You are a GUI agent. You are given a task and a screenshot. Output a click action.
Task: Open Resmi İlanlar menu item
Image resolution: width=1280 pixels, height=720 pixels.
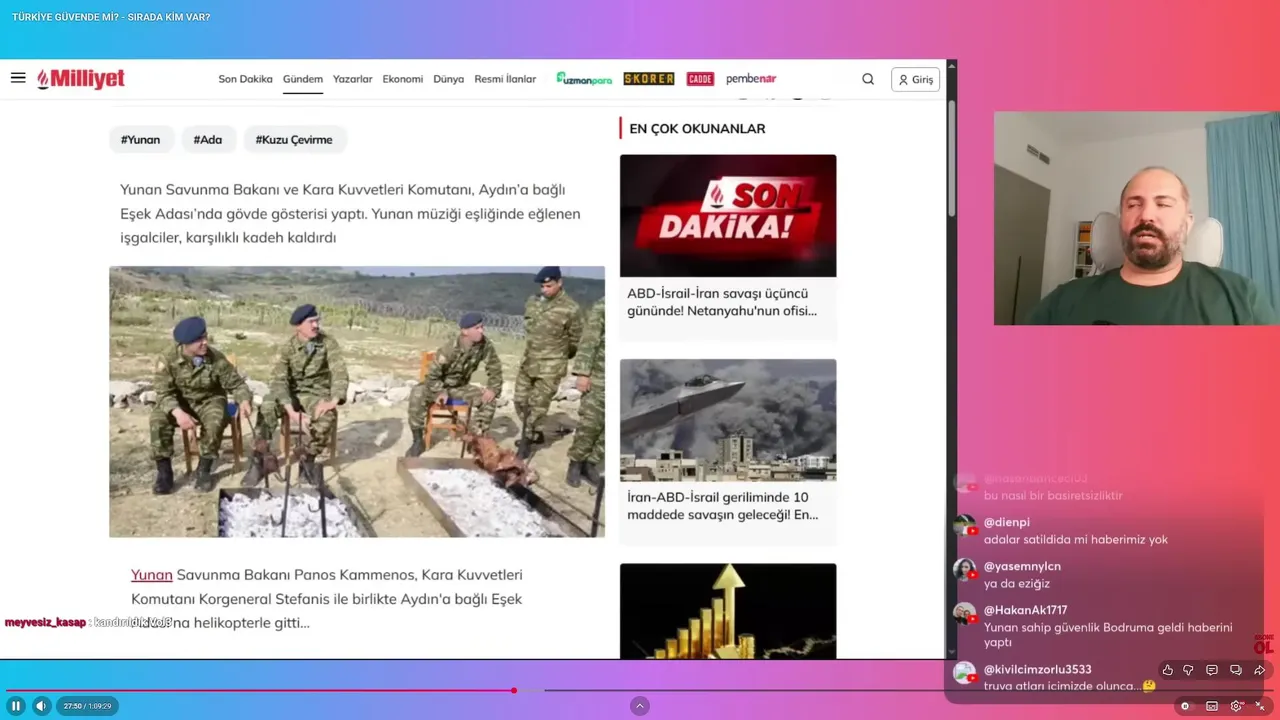click(x=505, y=79)
